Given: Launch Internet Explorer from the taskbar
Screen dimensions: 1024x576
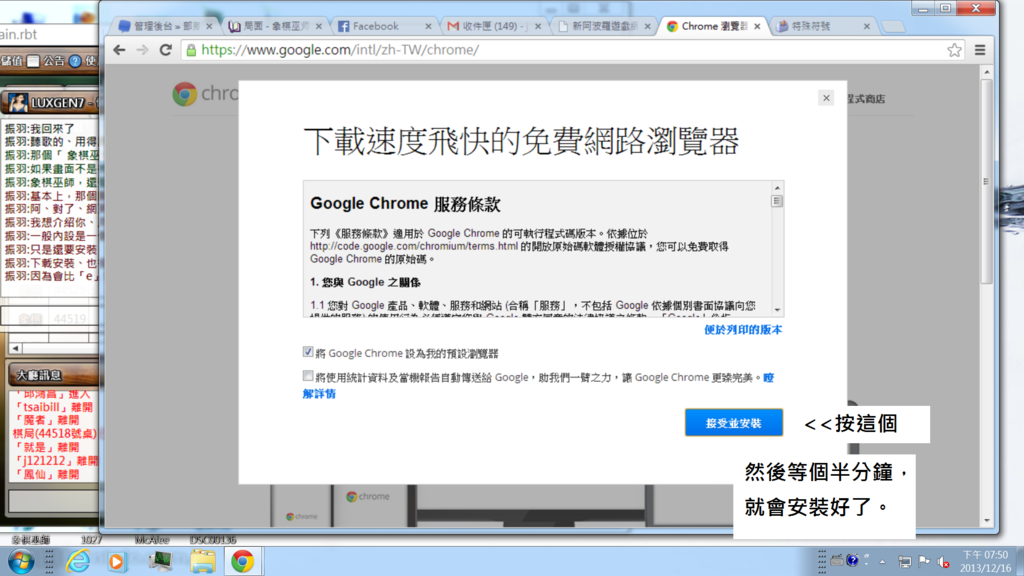Looking at the screenshot, I should [78, 561].
